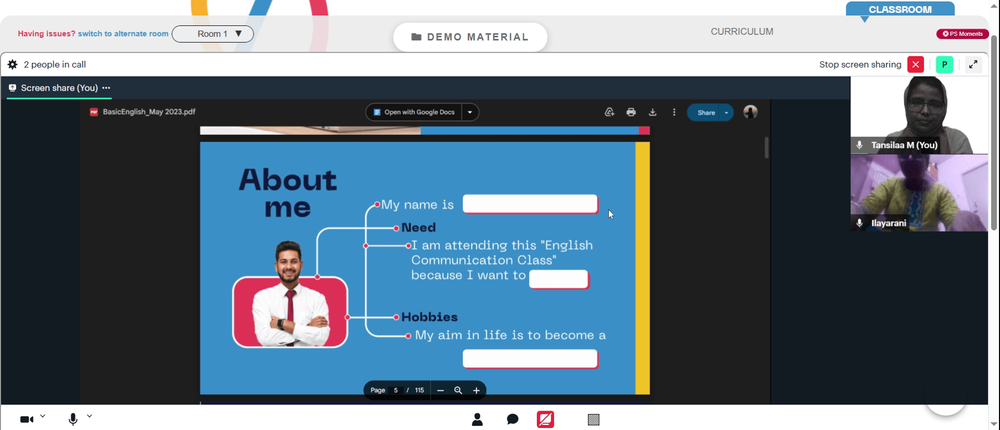The height and width of the screenshot is (430, 1000).
Task: Zoom out the PDF page
Action: tap(440, 390)
